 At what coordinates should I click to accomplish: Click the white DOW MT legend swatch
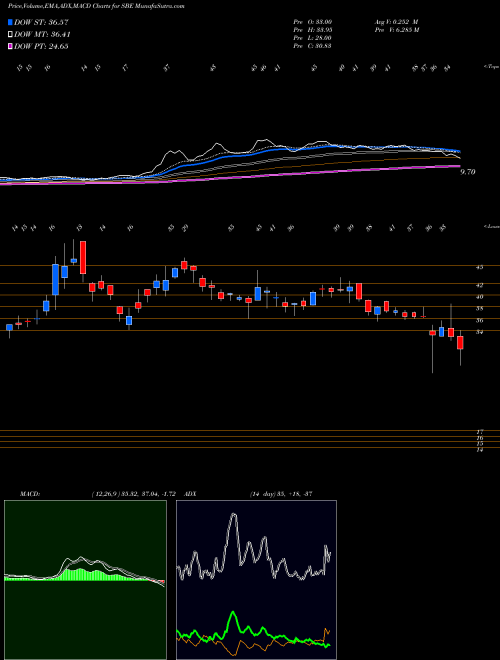coord(10,35)
